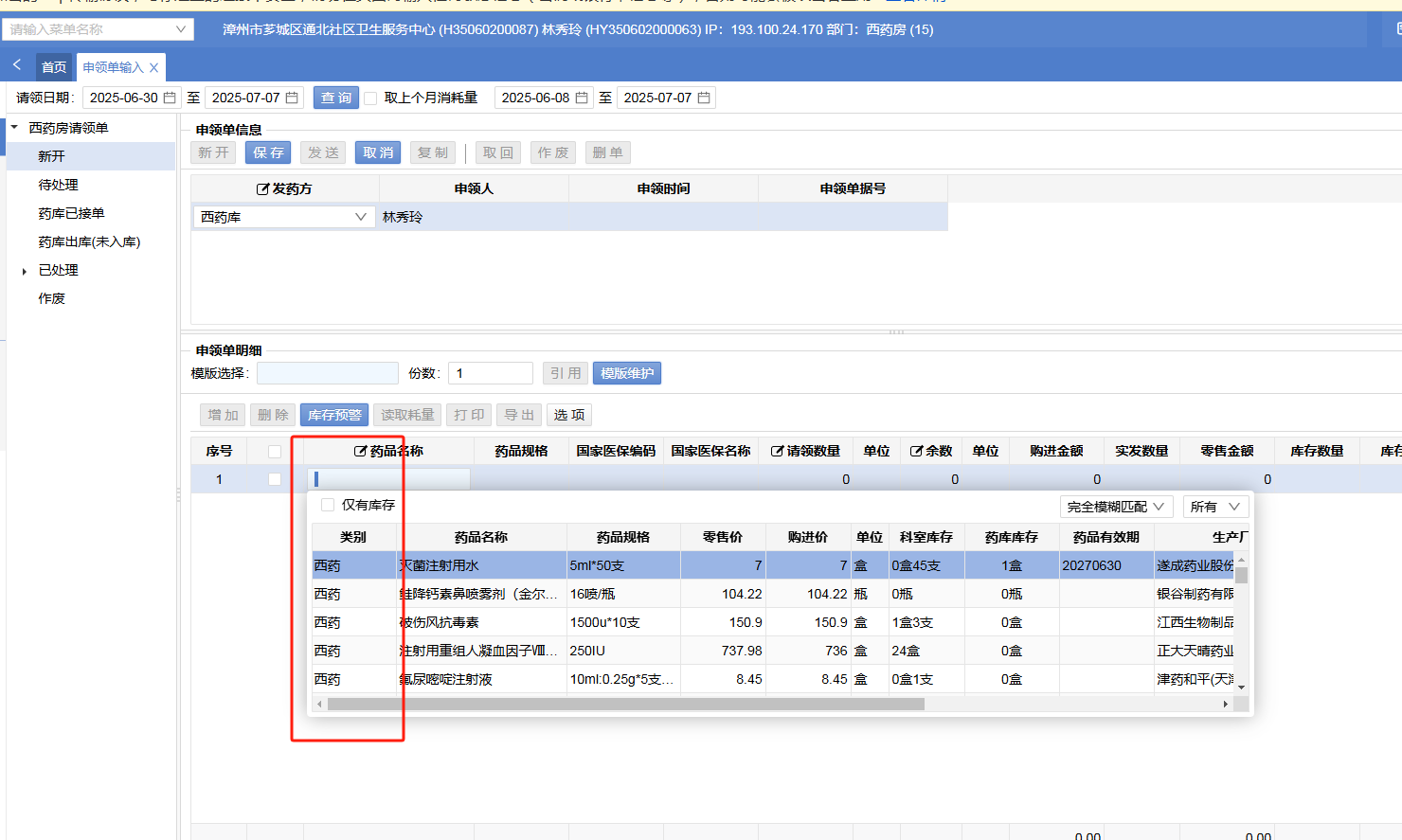Click the 国家医保编码 column header

616,451
